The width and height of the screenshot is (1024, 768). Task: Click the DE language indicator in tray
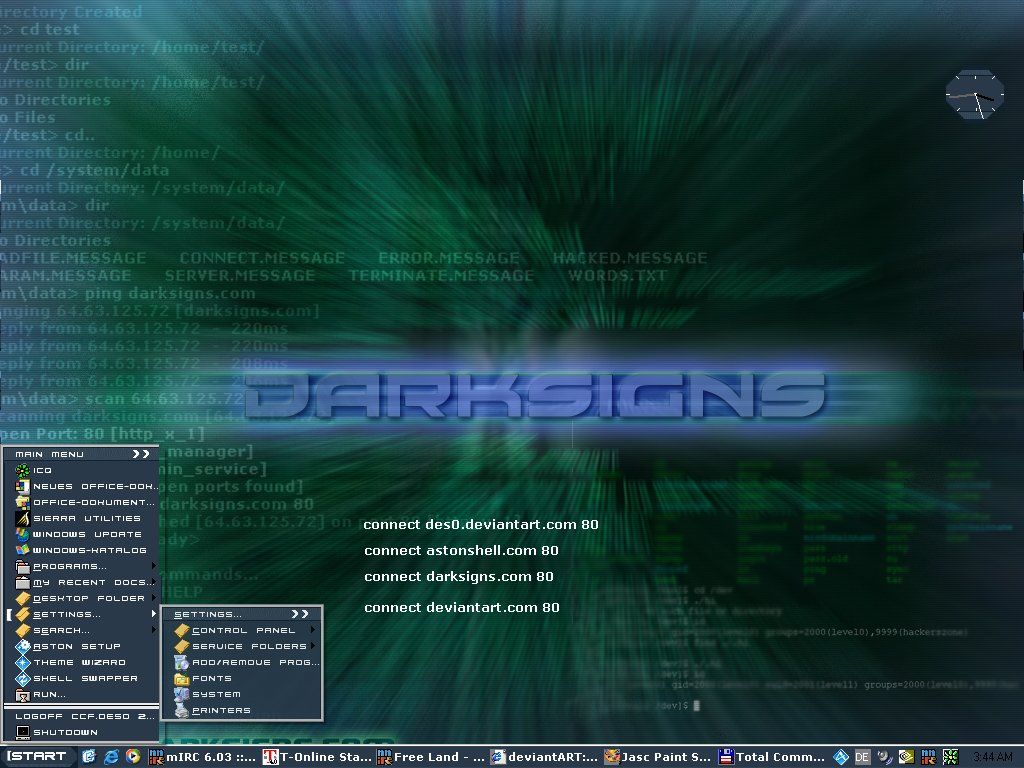point(862,757)
